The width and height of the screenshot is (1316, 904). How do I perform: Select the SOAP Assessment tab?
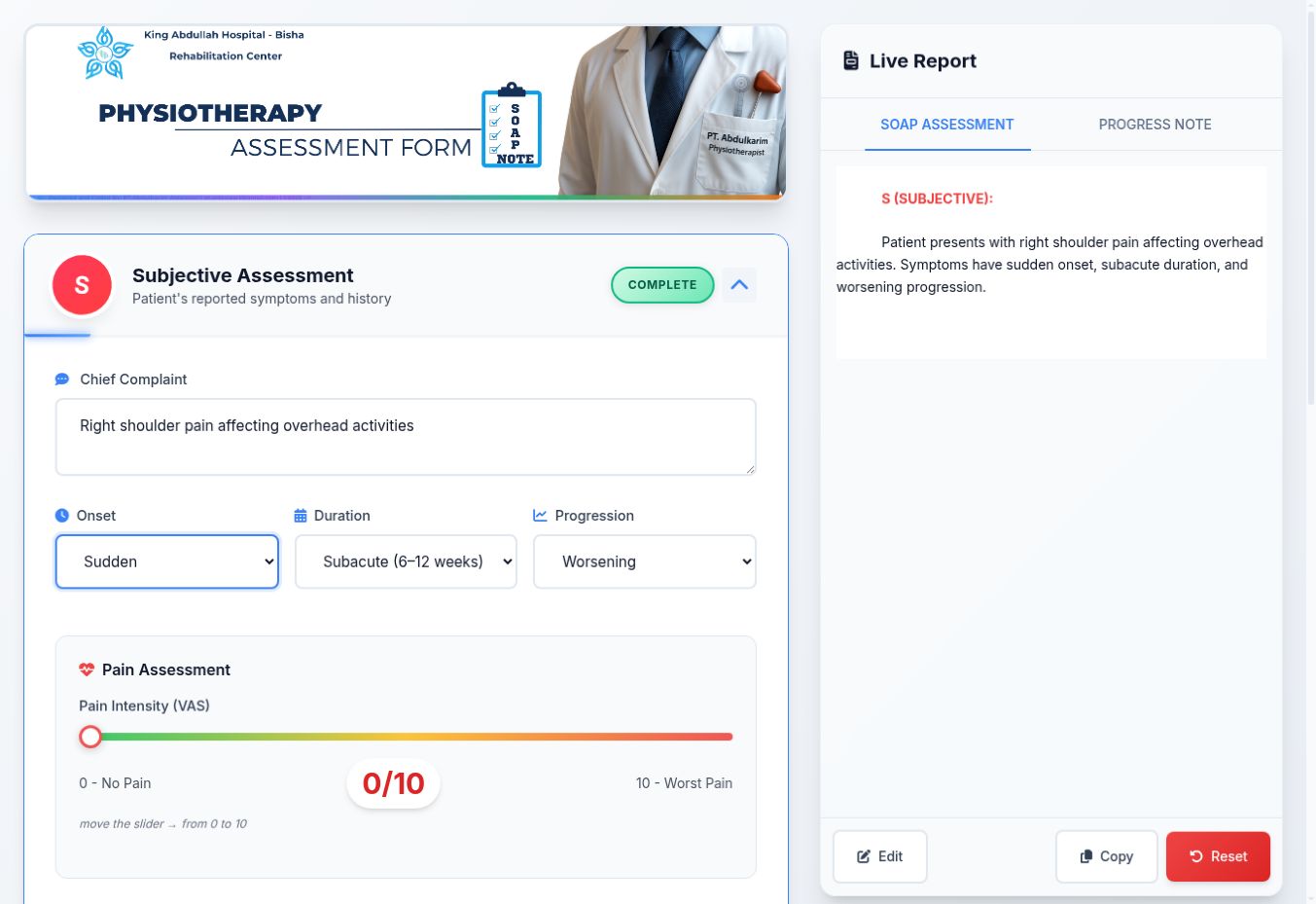pos(947,125)
